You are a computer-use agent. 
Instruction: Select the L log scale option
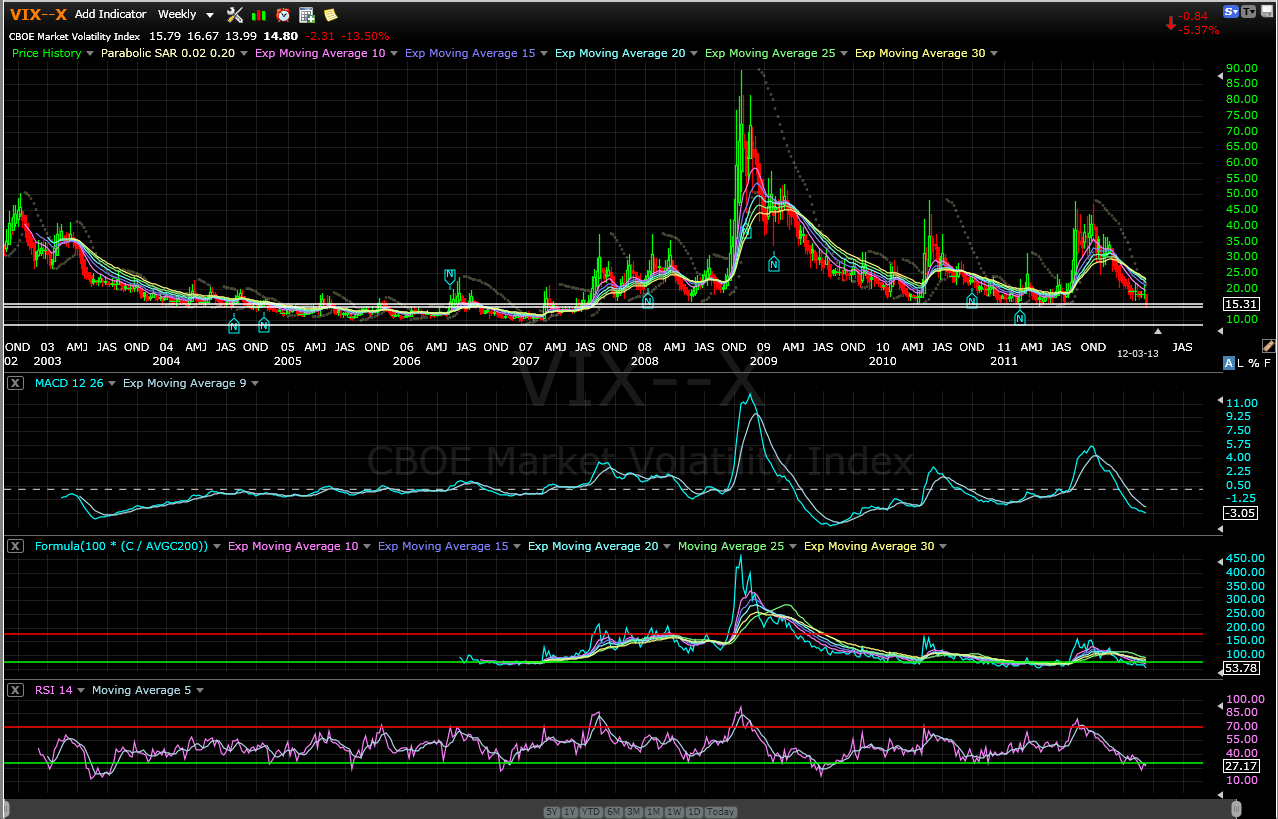point(1241,363)
